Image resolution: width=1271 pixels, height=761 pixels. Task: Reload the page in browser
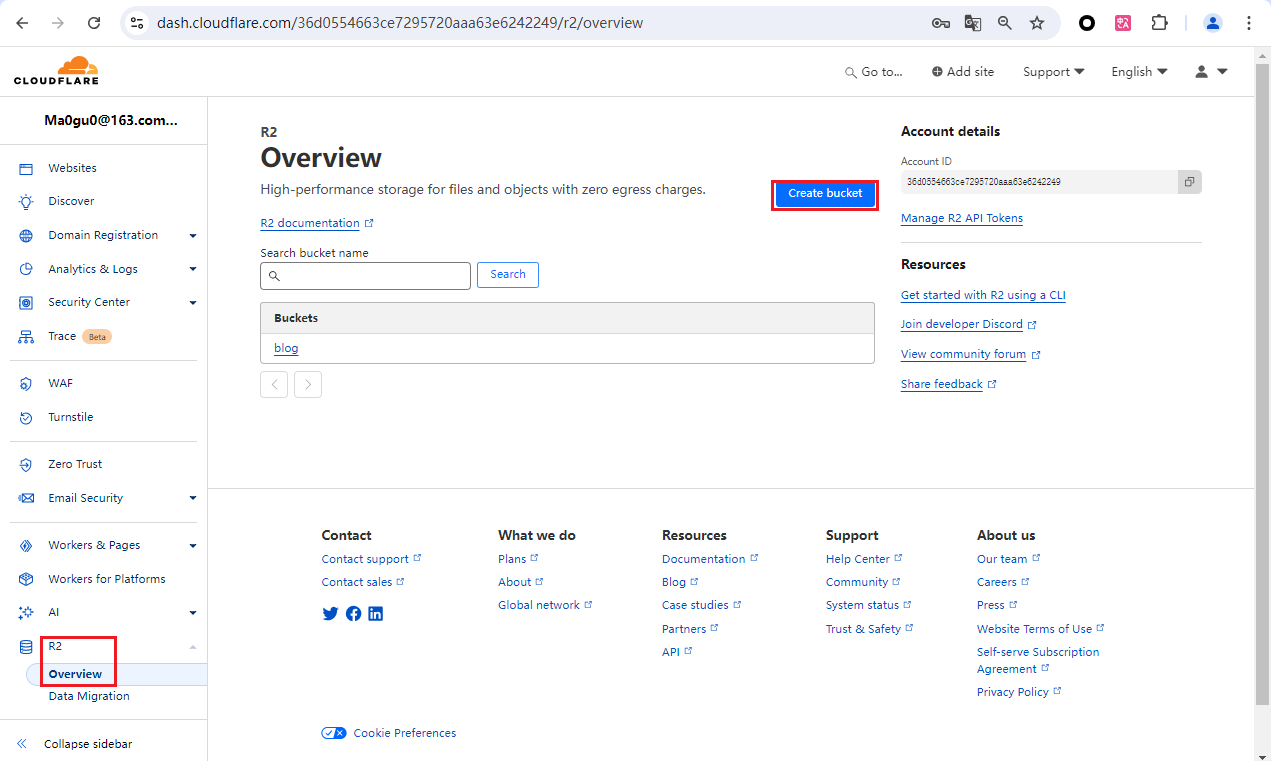click(x=94, y=23)
